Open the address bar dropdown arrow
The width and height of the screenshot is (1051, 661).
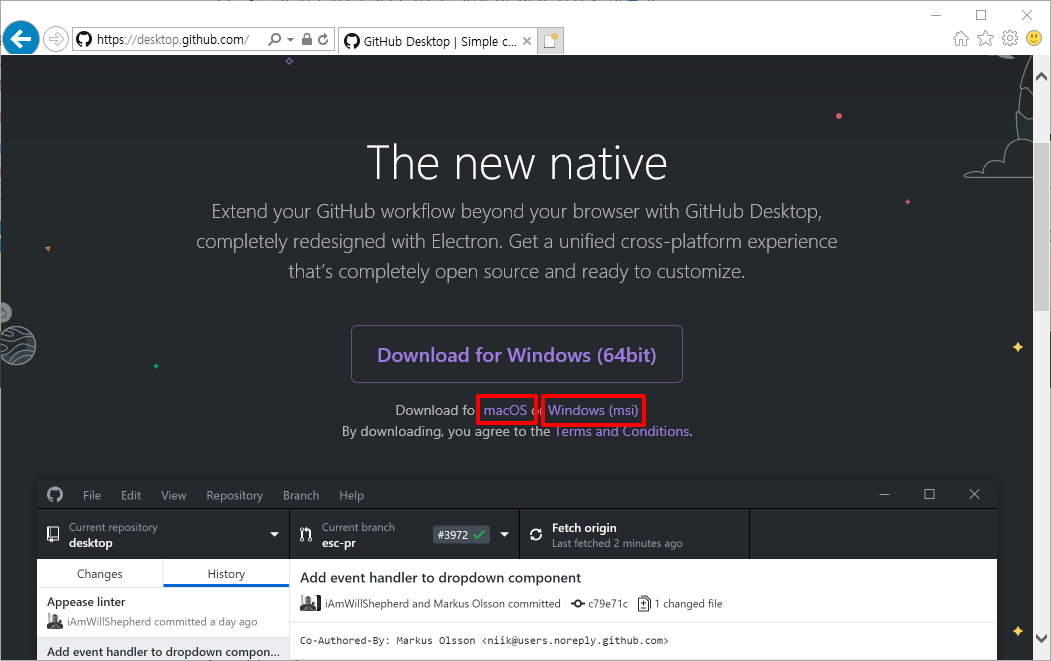click(x=290, y=40)
